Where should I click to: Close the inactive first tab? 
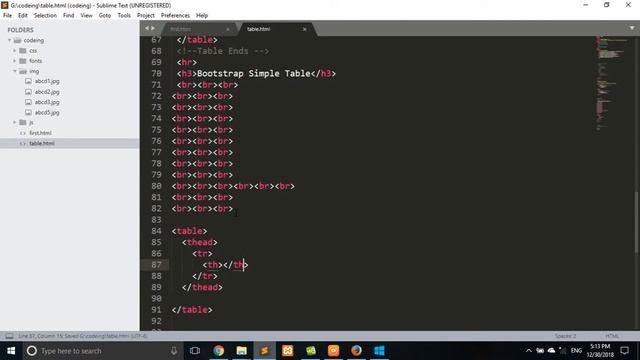click(x=228, y=29)
